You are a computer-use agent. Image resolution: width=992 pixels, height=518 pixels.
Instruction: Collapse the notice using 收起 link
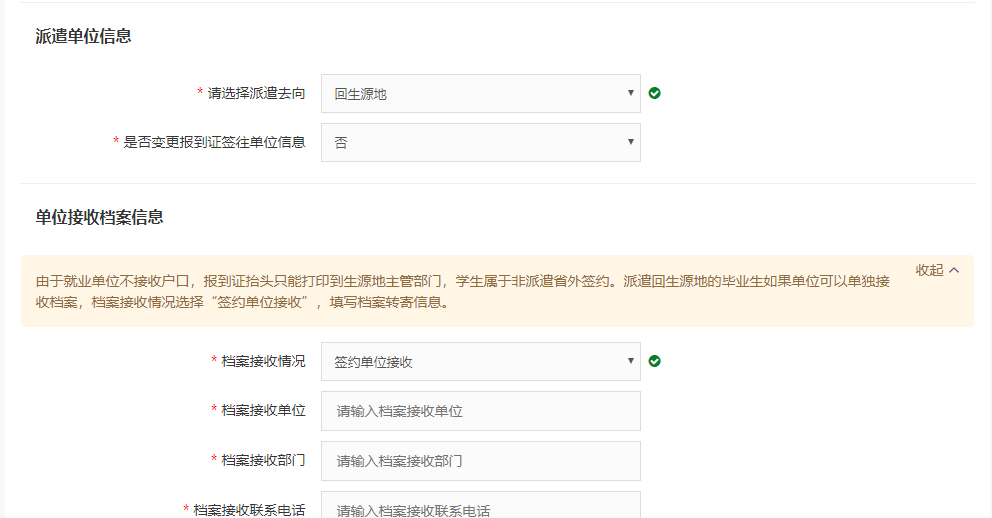tap(929, 270)
